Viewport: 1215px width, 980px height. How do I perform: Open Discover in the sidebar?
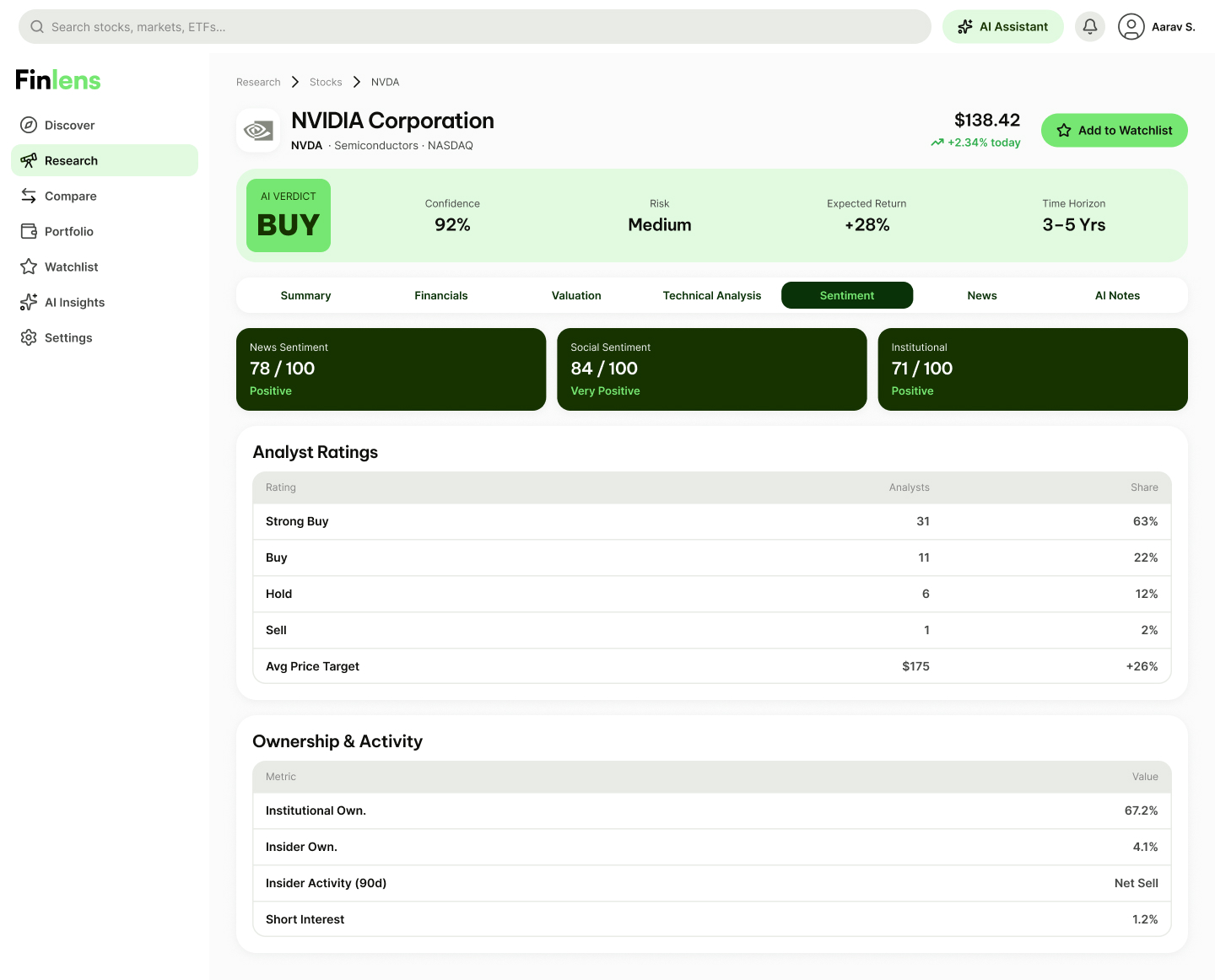coord(105,125)
